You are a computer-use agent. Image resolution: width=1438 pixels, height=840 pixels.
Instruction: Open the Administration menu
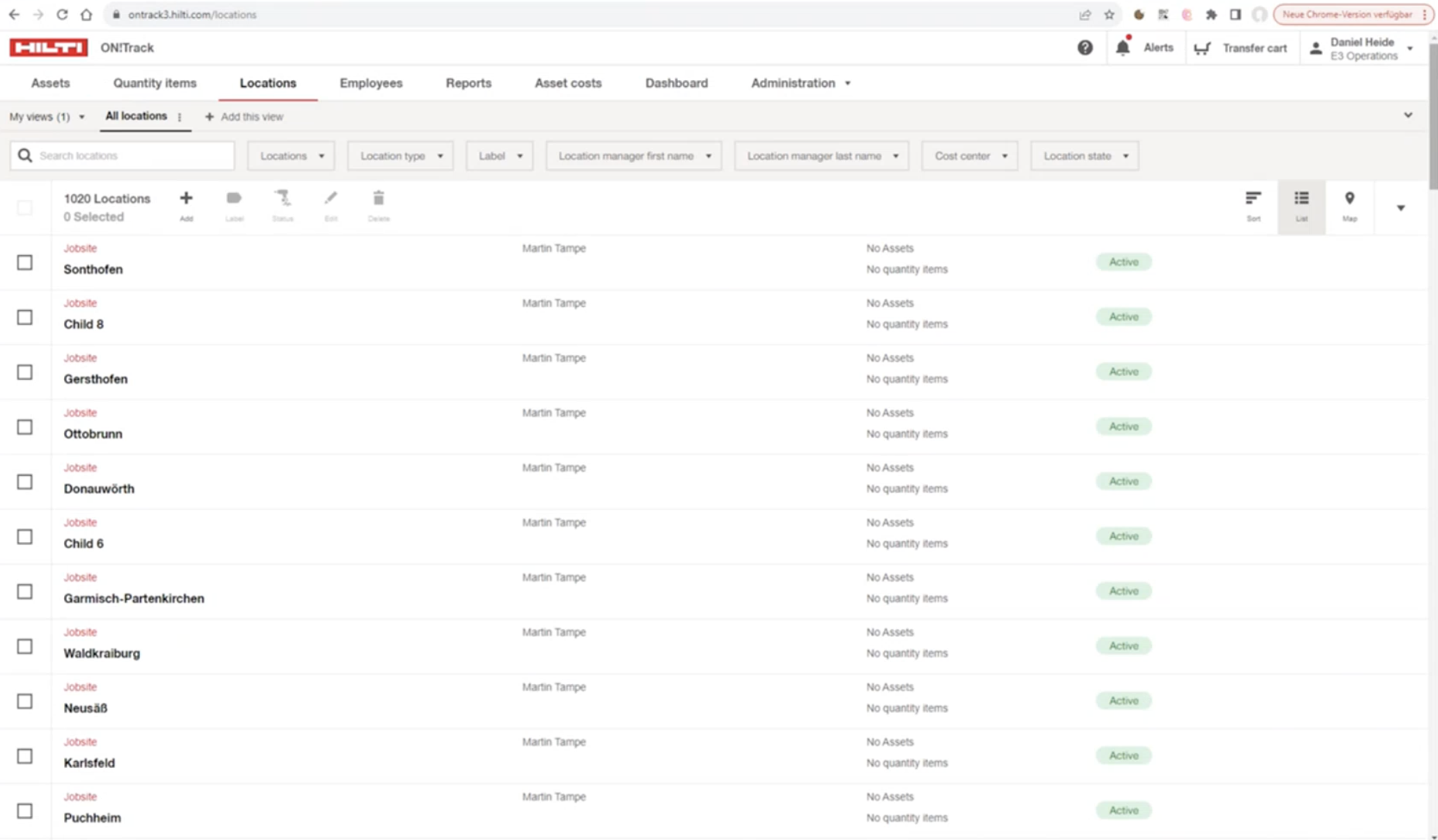799,83
